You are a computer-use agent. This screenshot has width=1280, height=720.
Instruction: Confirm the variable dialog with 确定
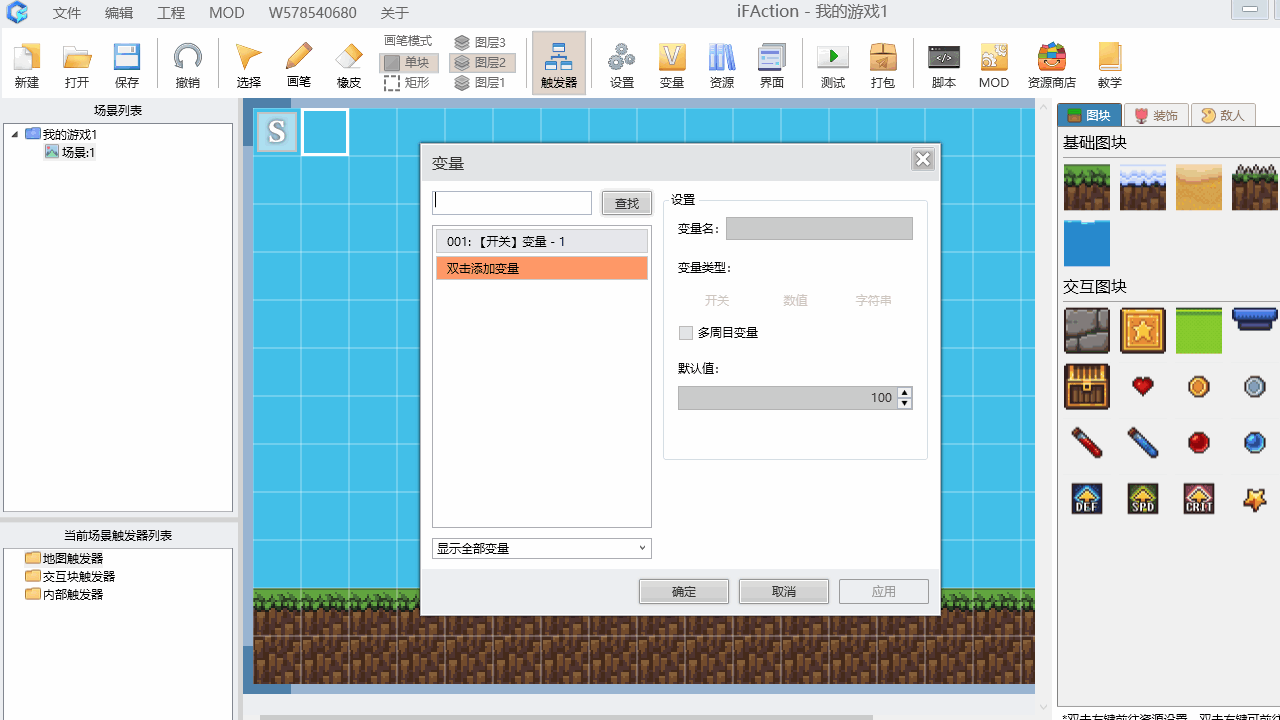pos(683,591)
